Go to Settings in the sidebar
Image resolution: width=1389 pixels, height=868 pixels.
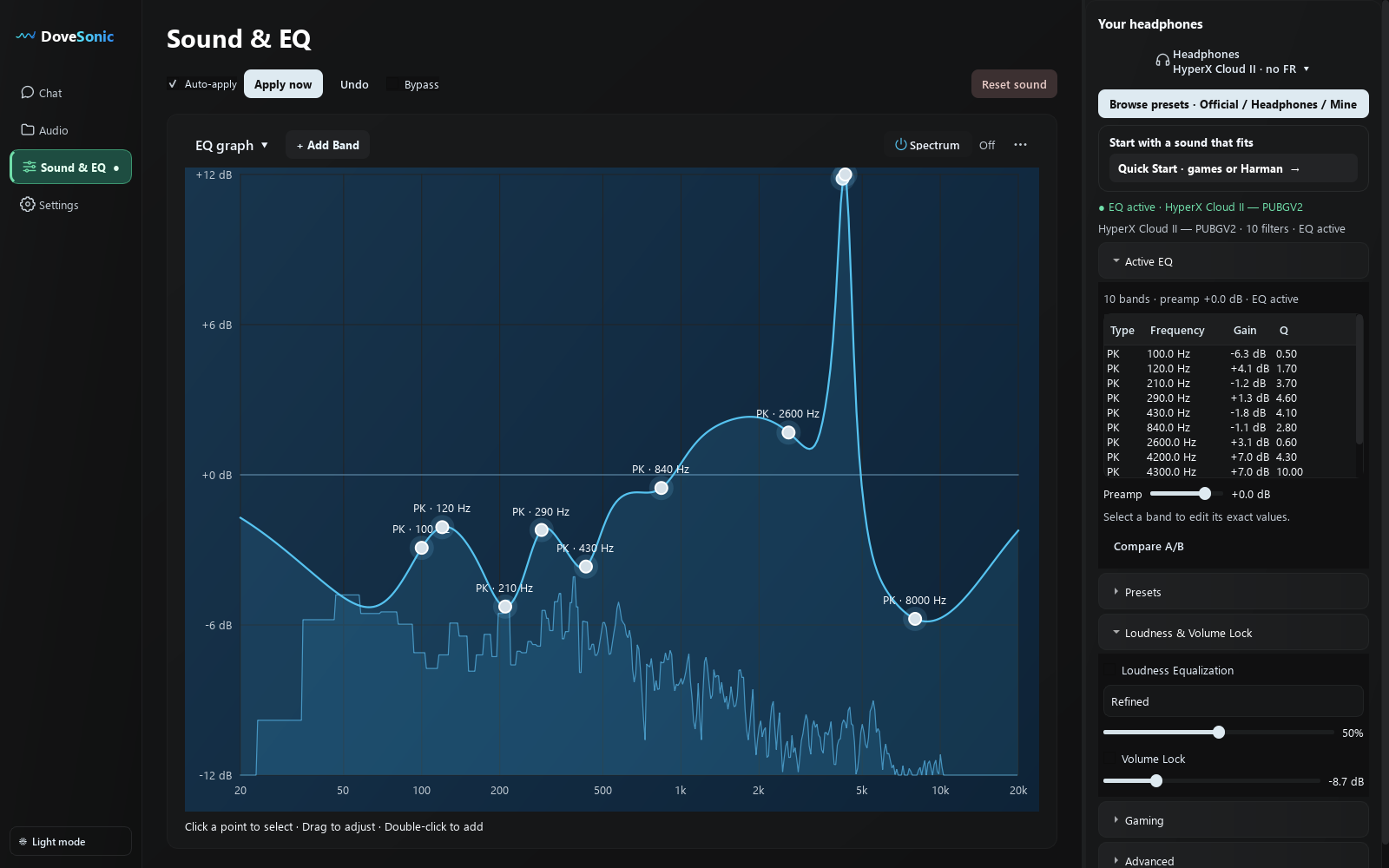[x=70, y=205]
